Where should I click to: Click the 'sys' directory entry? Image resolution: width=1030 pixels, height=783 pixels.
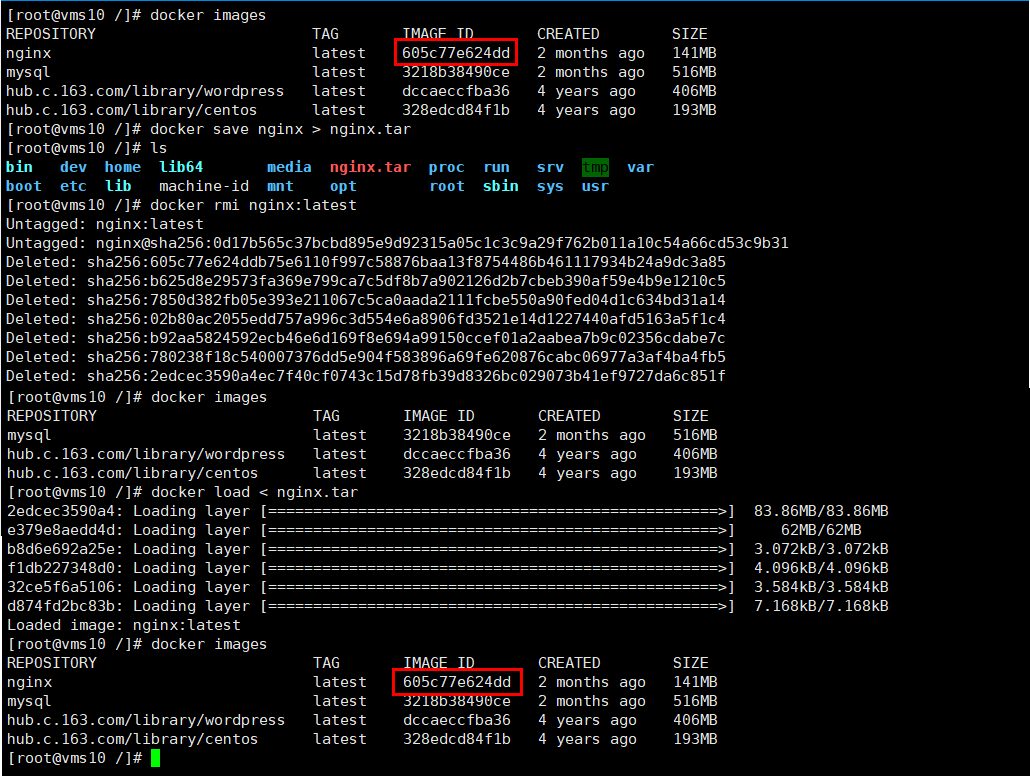point(550,187)
